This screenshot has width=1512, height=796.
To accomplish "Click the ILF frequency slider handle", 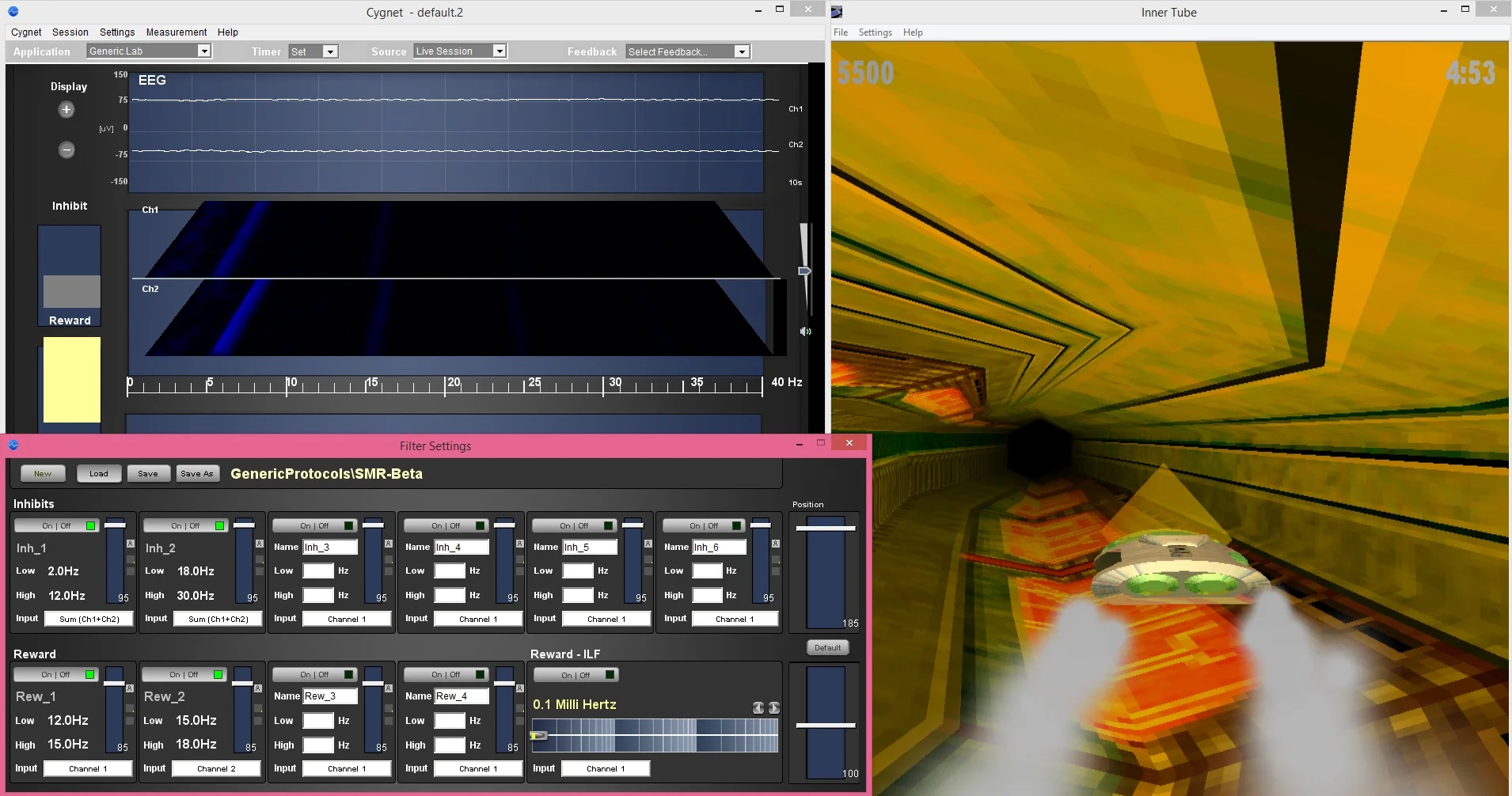I will [539, 735].
